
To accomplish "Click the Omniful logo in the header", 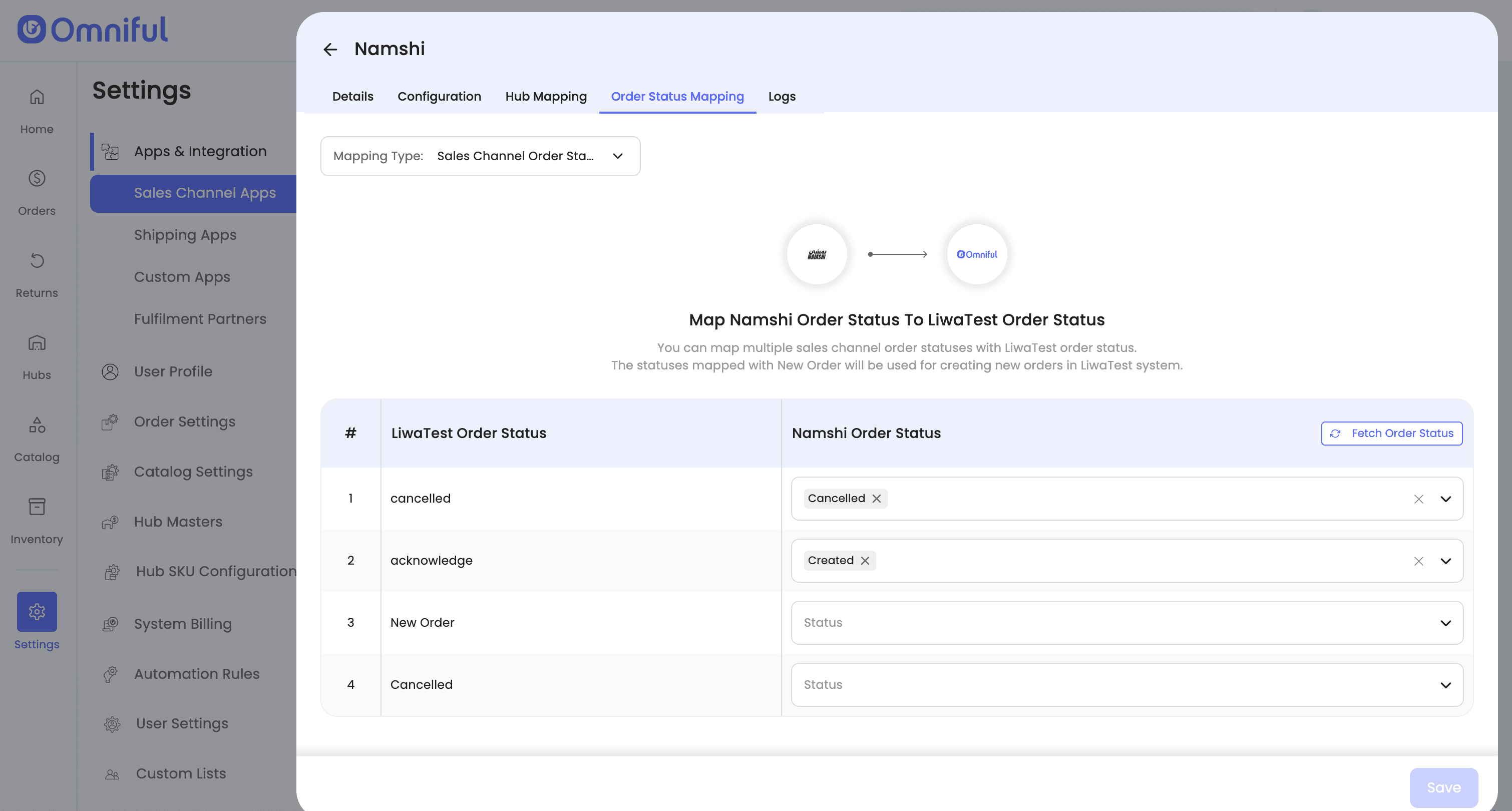I will point(93,30).
